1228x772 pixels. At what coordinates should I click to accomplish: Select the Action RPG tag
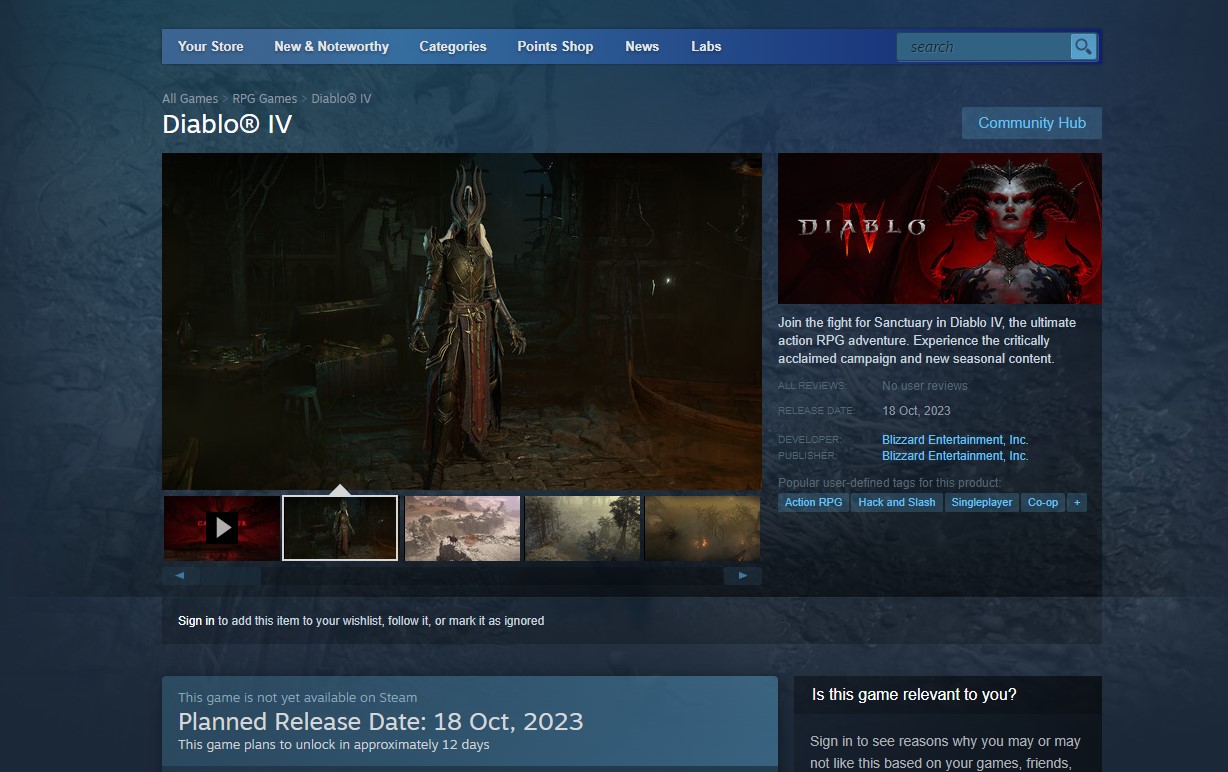point(812,502)
